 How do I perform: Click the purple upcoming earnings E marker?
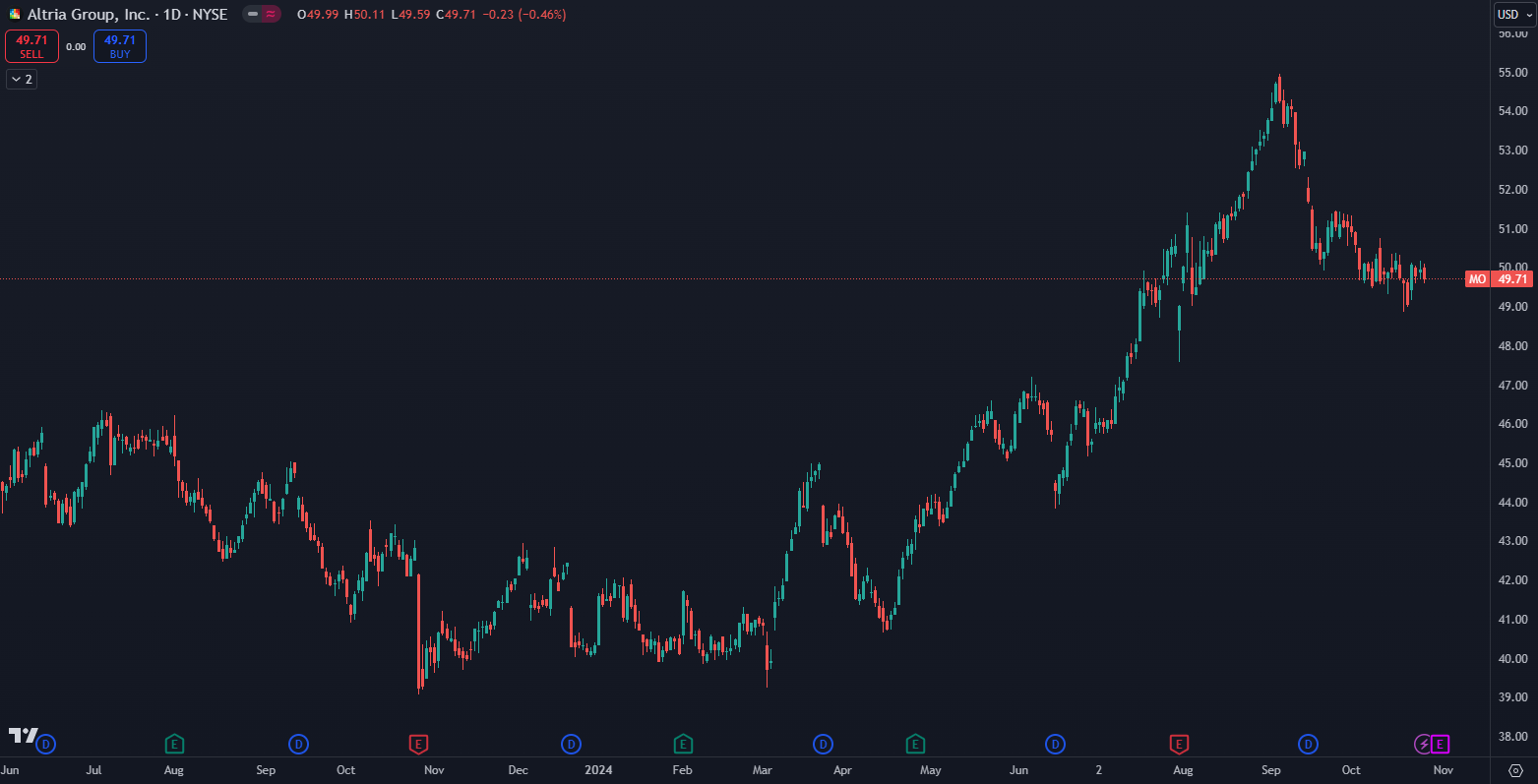tap(1441, 744)
